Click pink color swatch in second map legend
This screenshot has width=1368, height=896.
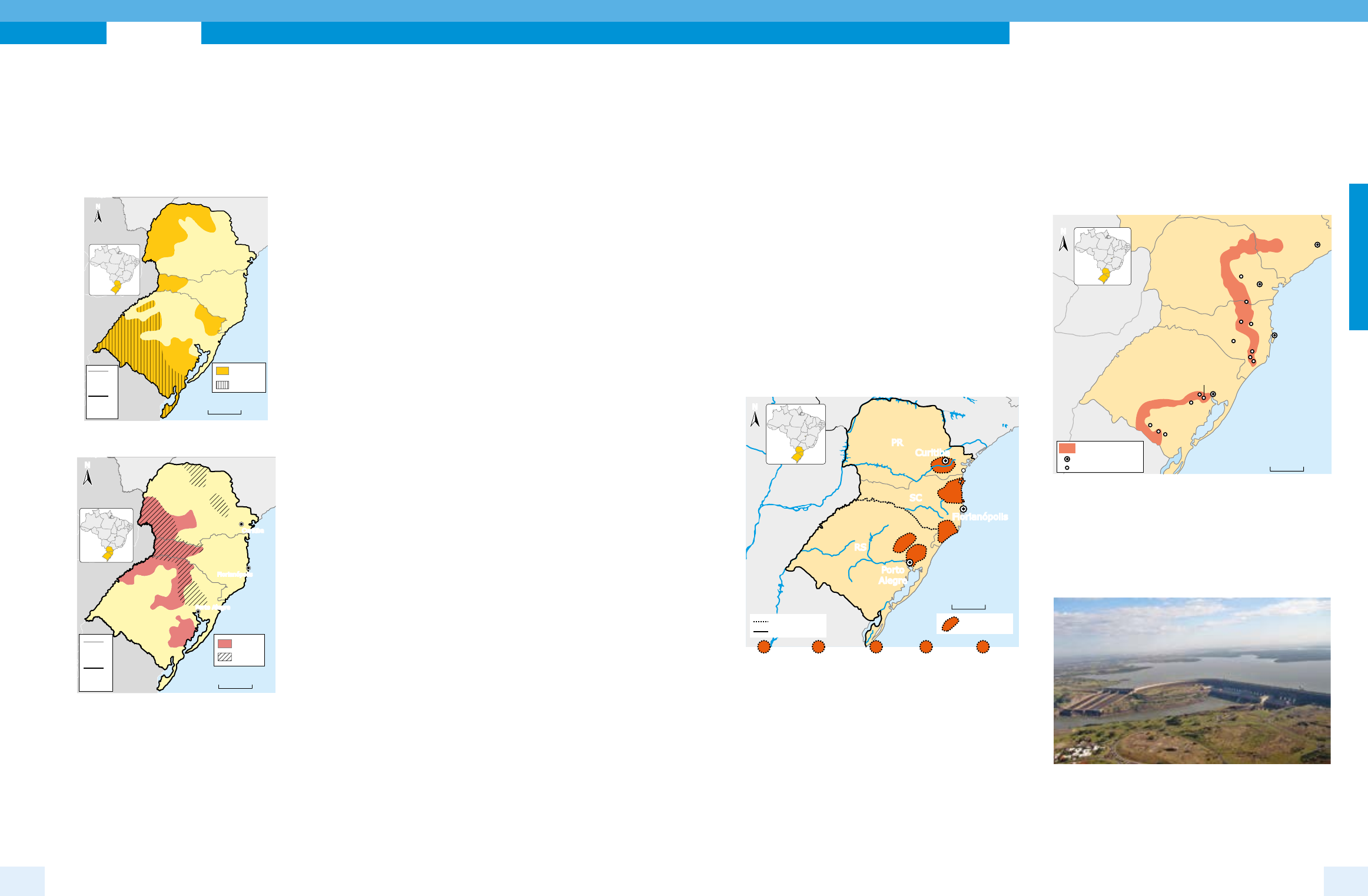coord(225,643)
